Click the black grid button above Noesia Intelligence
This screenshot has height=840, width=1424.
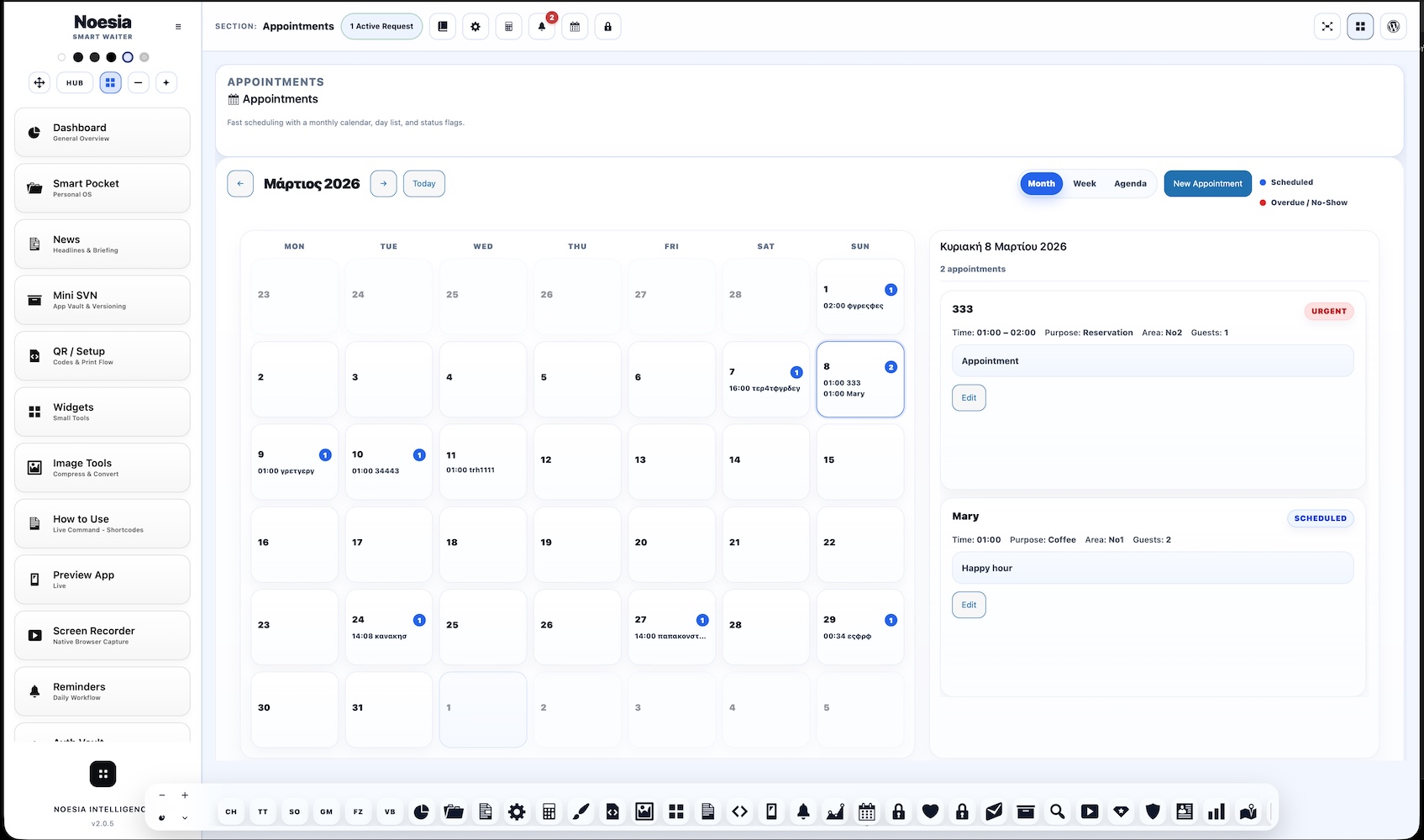[x=102, y=774]
